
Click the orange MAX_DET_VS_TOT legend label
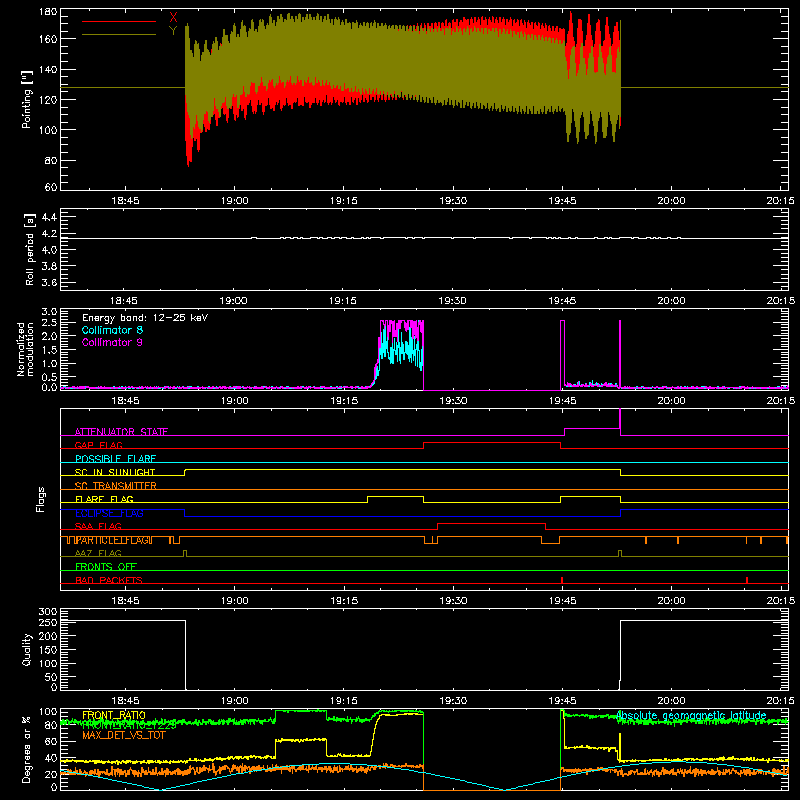[x=123, y=735]
